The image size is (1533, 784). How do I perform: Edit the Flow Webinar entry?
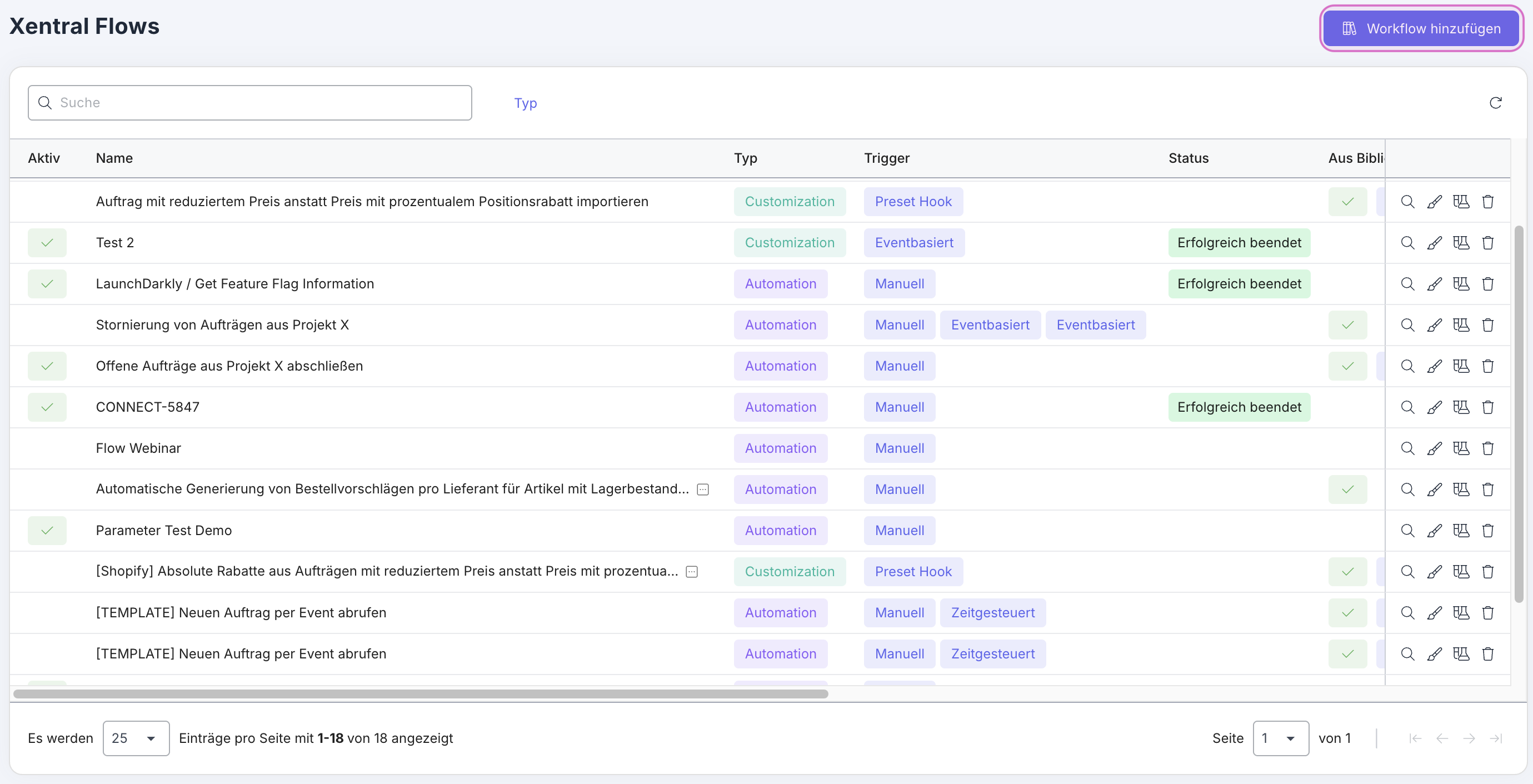pyautogui.click(x=1434, y=448)
